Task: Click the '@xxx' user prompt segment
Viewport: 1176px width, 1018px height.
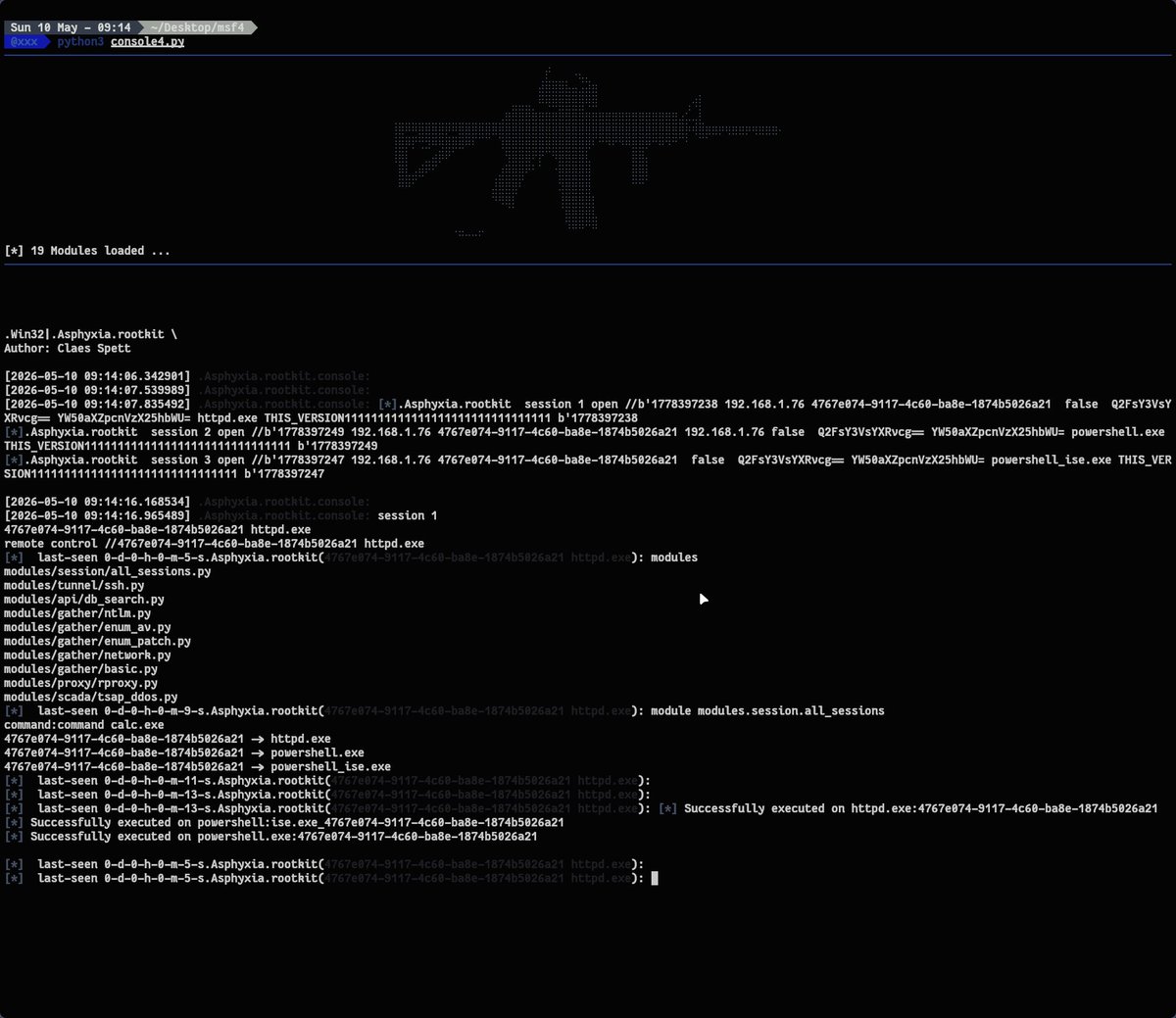Action: [x=24, y=42]
